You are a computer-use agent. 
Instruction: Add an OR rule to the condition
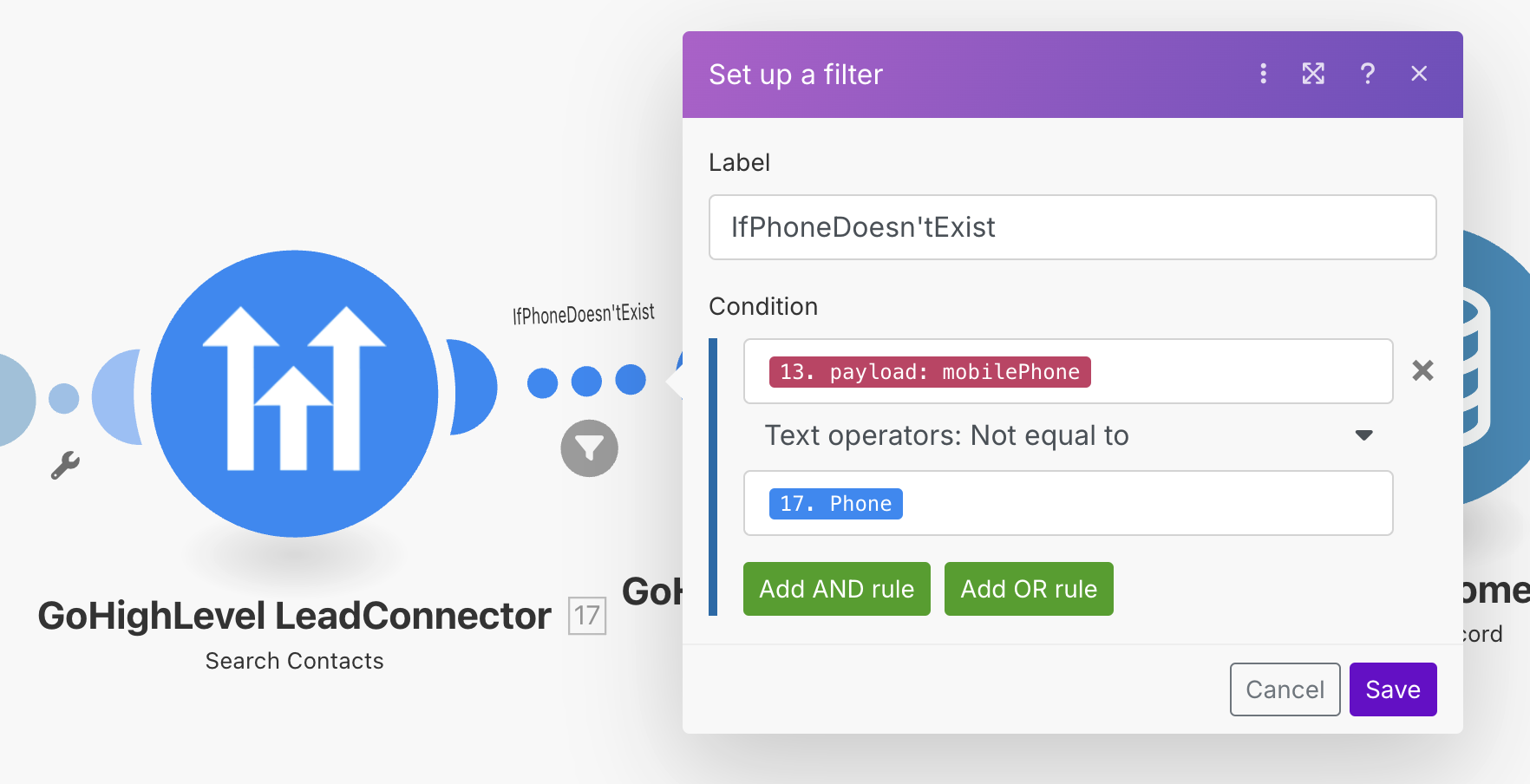coord(1029,589)
